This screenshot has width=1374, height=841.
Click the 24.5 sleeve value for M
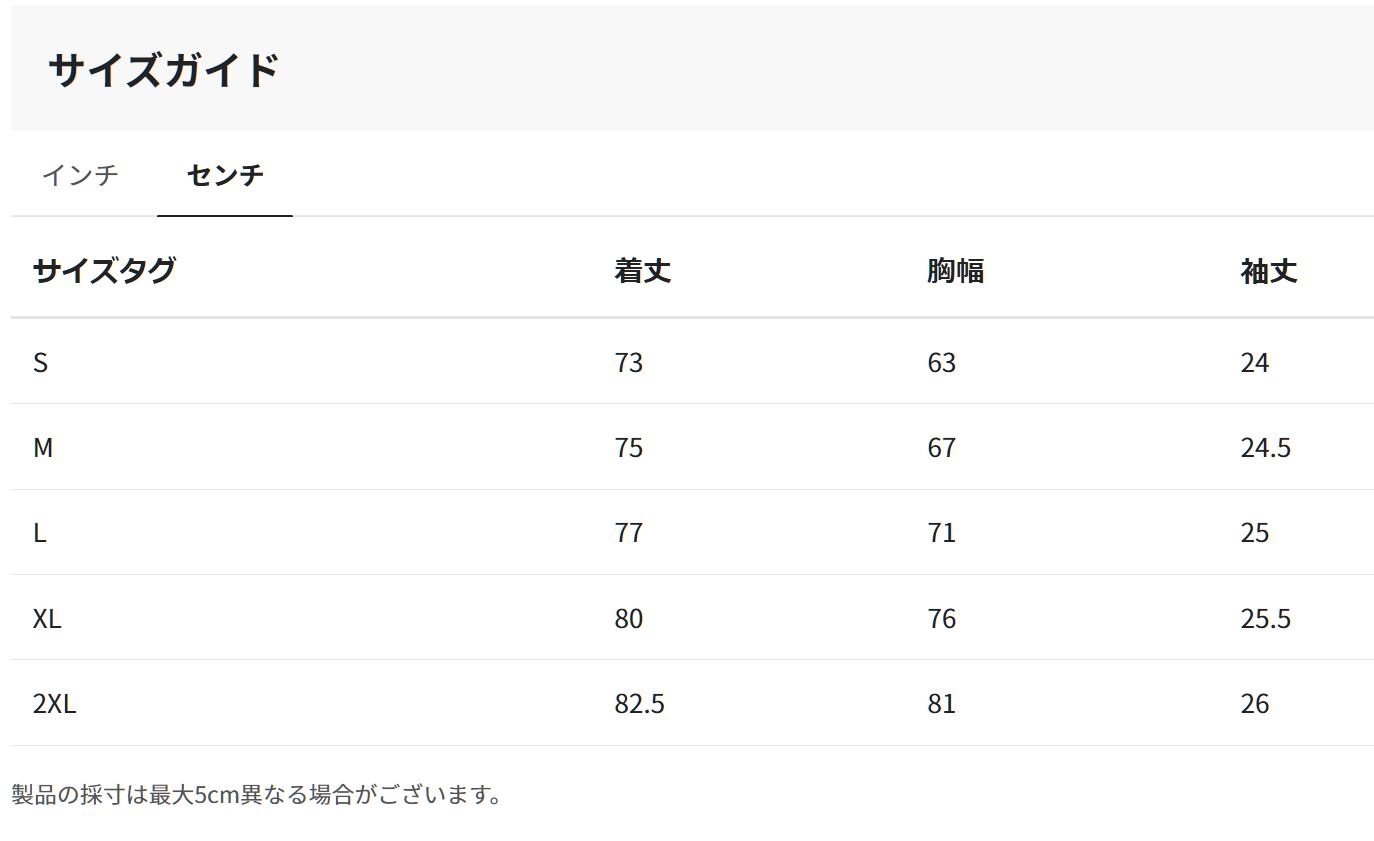pyautogui.click(x=1265, y=447)
